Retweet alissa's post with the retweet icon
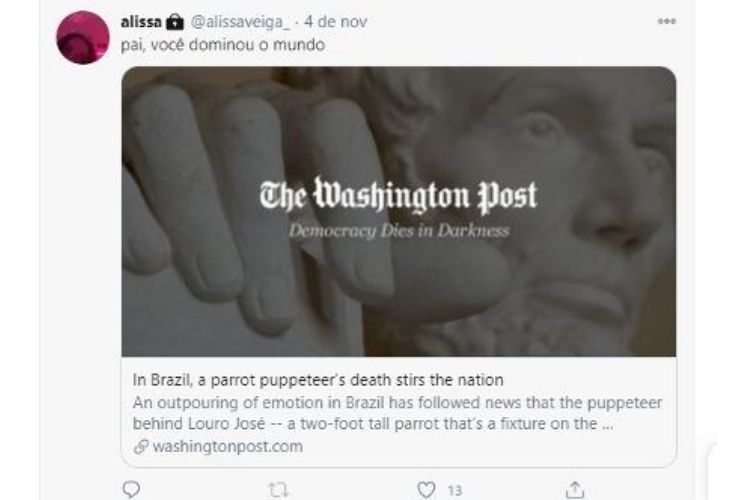The height and width of the screenshot is (500, 750). [278, 490]
